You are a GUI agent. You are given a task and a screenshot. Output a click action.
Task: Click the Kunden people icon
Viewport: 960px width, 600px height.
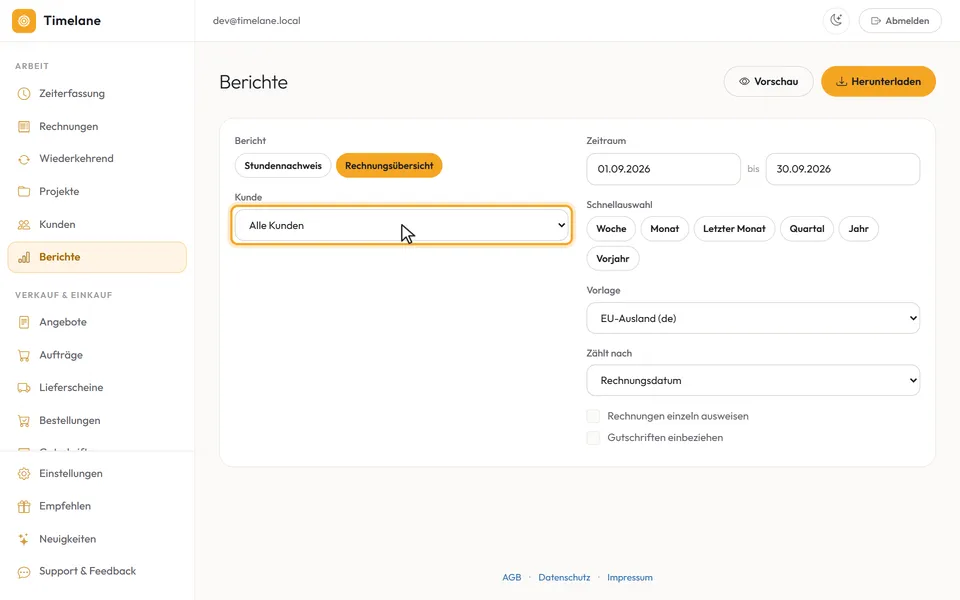[x=24, y=225]
